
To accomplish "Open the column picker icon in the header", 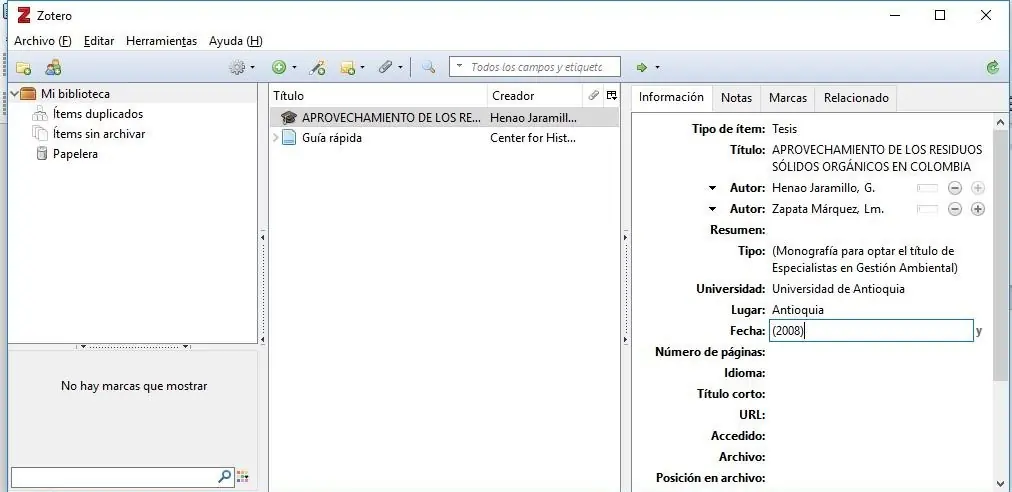I will coord(611,96).
